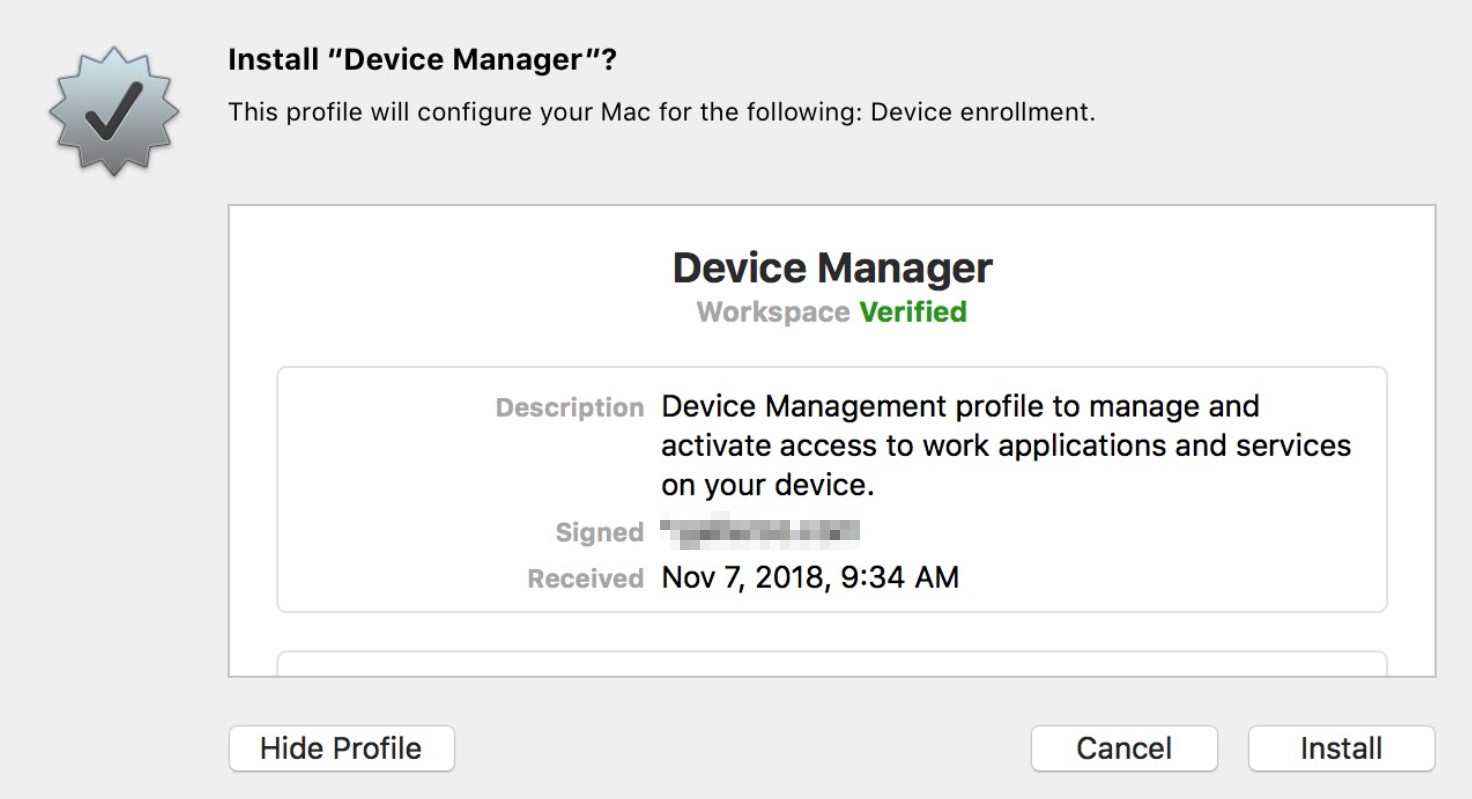Click the Install "Device Manager"? dialog title
Viewport: 1472px width, 799px height.
422,60
